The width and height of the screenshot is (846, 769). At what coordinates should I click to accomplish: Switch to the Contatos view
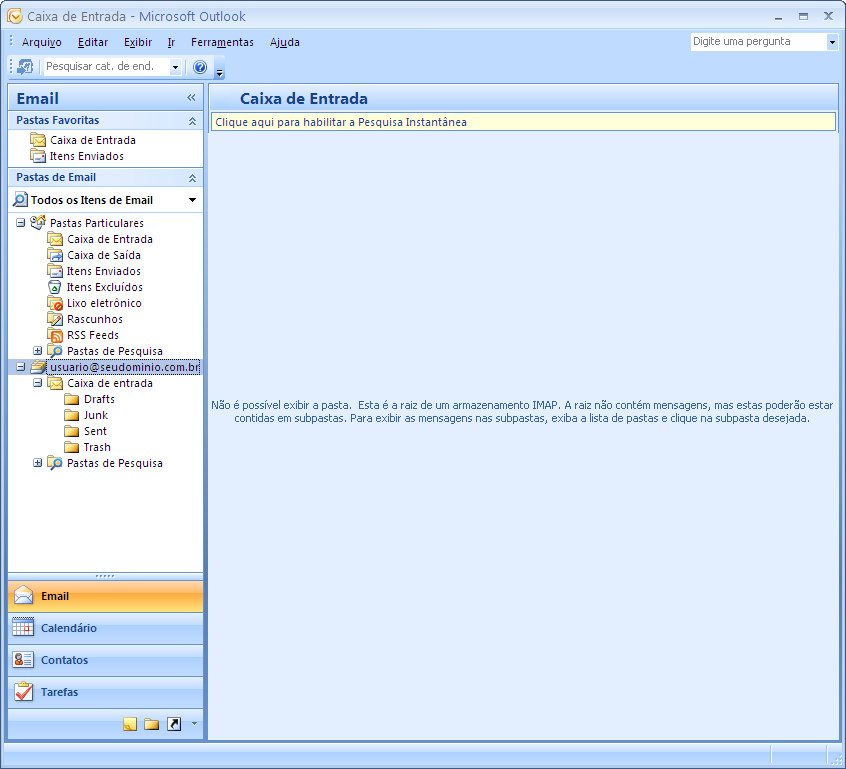pos(64,660)
